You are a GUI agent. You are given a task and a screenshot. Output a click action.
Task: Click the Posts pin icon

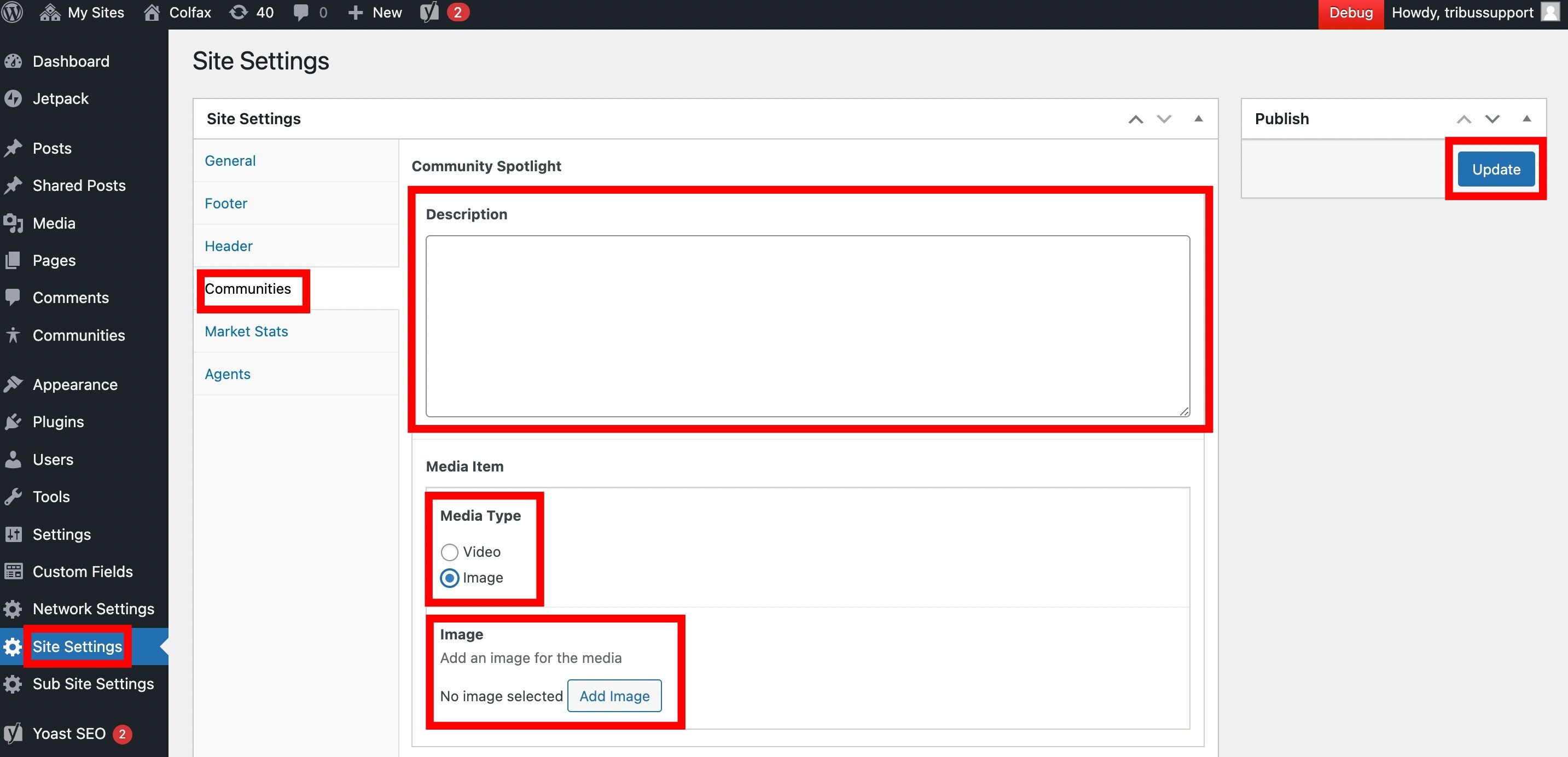13,148
